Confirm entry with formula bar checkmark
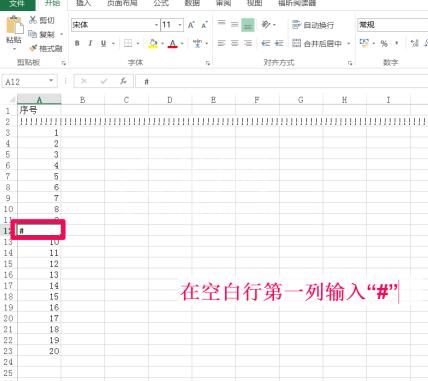The height and width of the screenshot is (381, 428). click(104, 81)
